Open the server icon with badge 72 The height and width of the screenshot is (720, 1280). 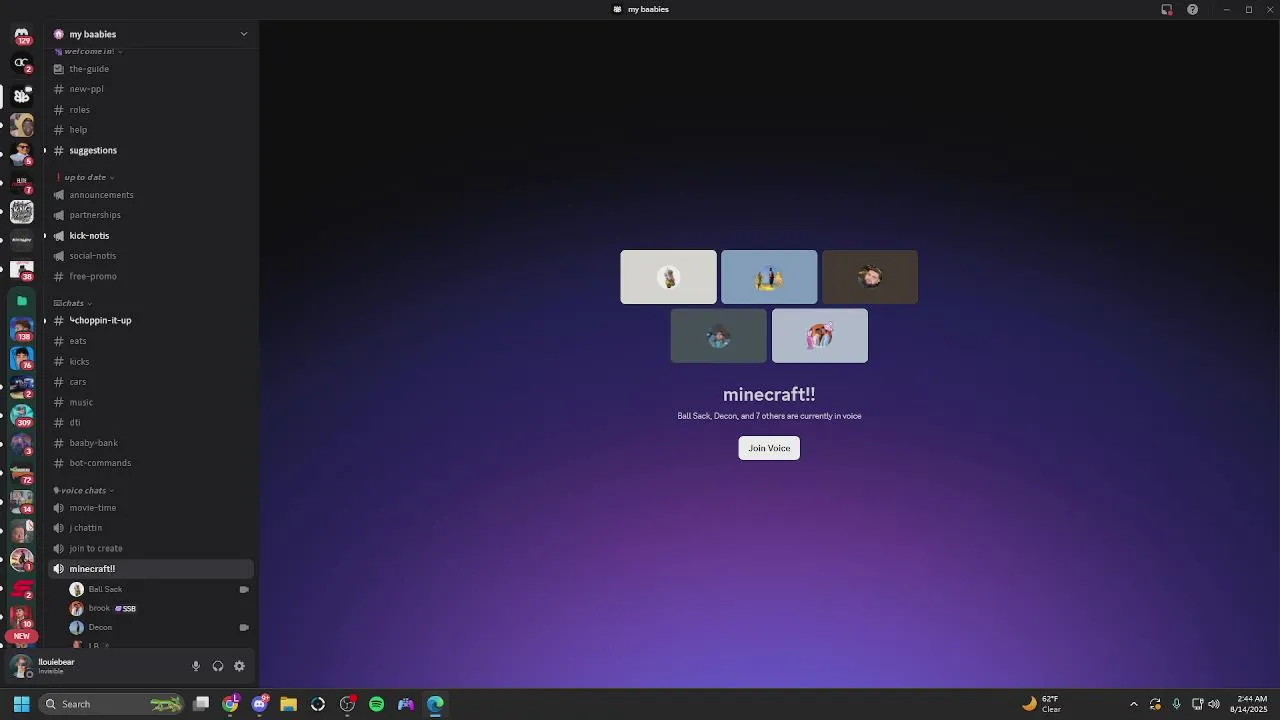pyautogui.click(x=22, y=472)
